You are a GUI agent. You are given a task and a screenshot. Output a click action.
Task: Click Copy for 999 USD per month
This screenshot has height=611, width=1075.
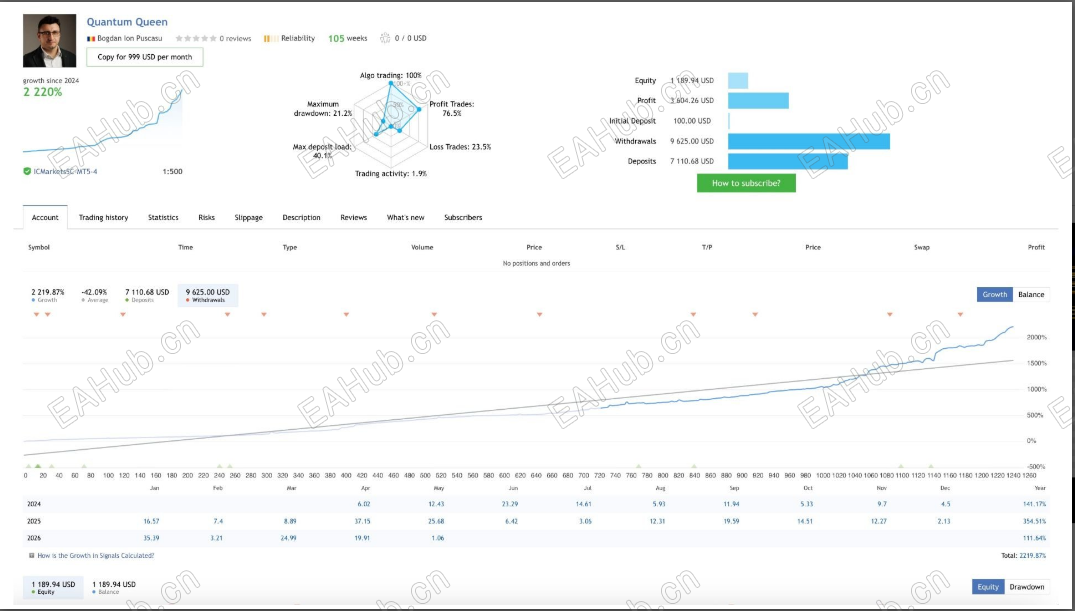point(145,57)
